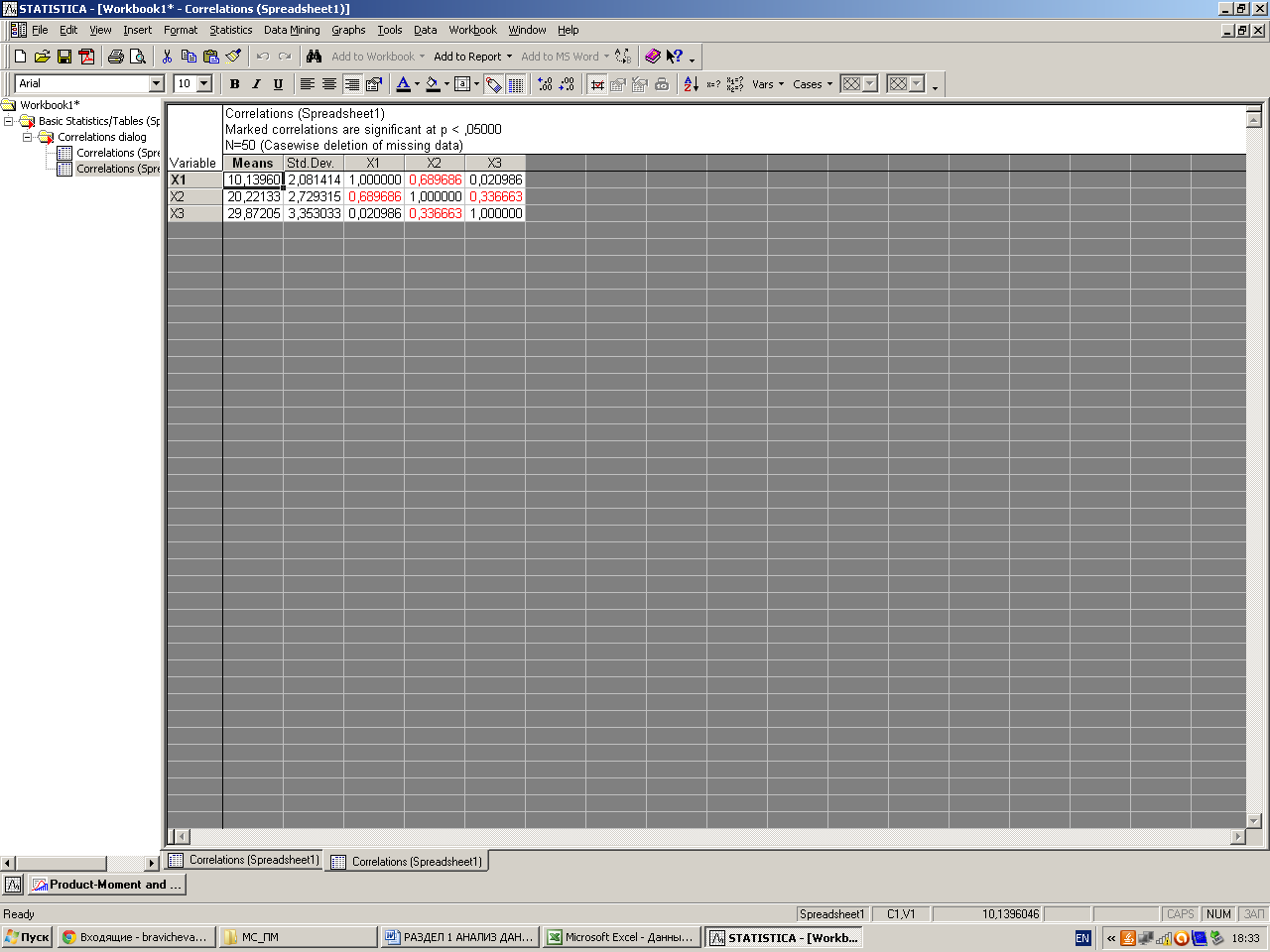Apply italic formatting

click(256, 84)
